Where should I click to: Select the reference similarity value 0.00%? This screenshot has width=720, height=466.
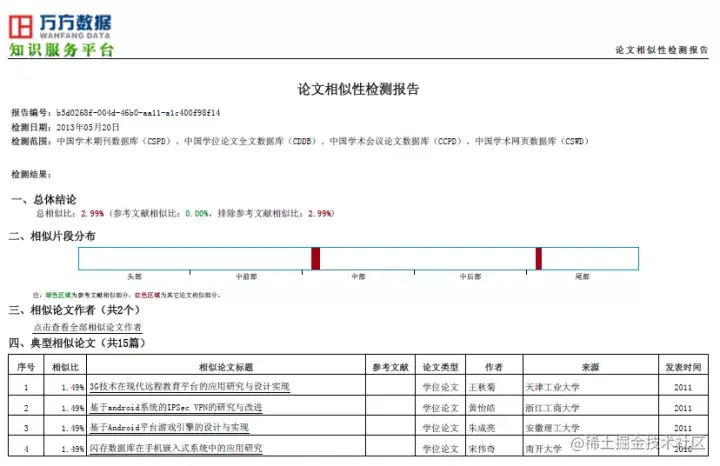pos(197,213)
